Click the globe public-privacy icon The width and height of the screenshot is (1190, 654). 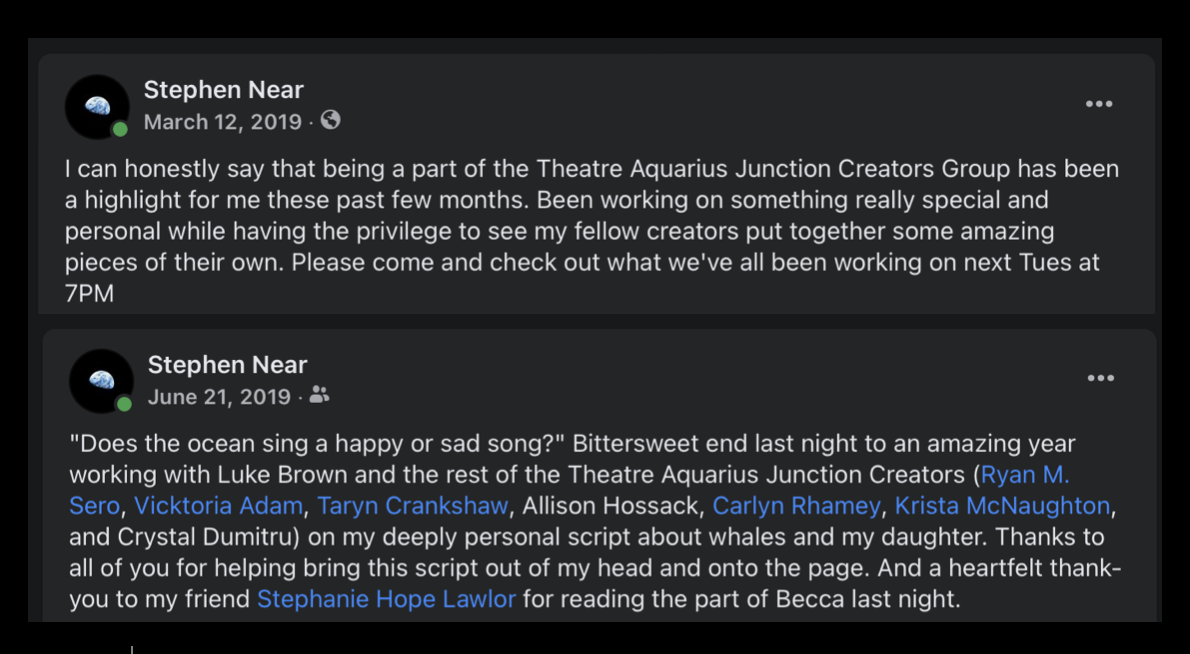(x=331, y=121)
